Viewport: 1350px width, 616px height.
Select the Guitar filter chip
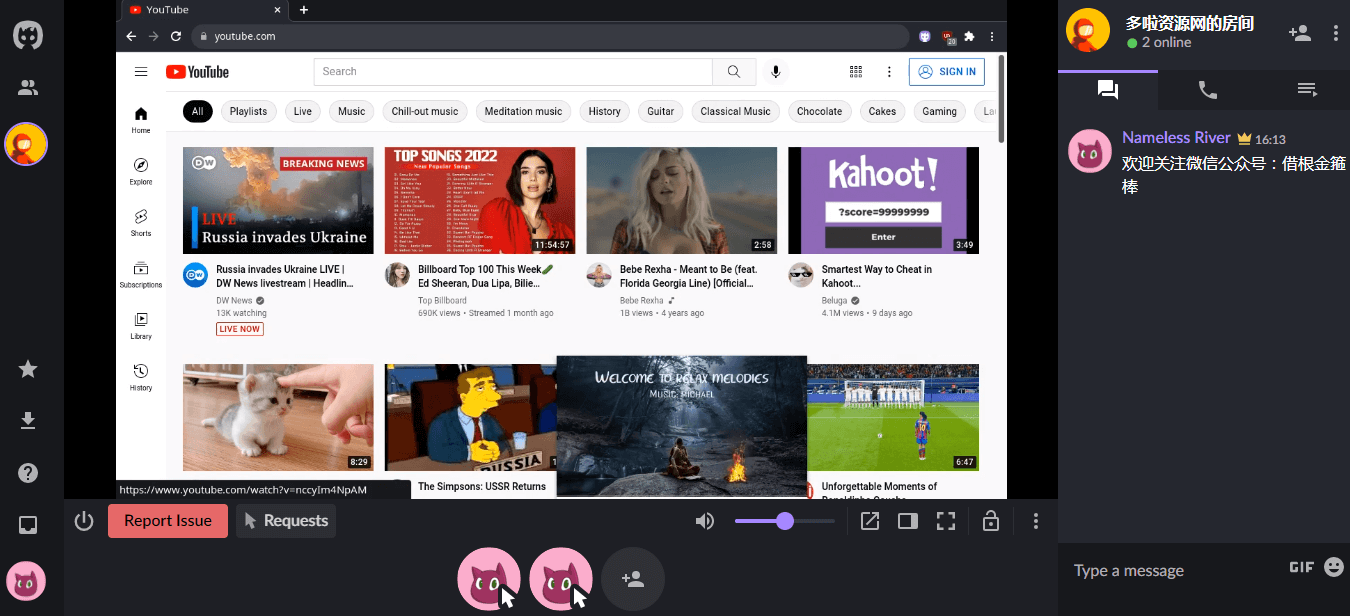(661, 111)
